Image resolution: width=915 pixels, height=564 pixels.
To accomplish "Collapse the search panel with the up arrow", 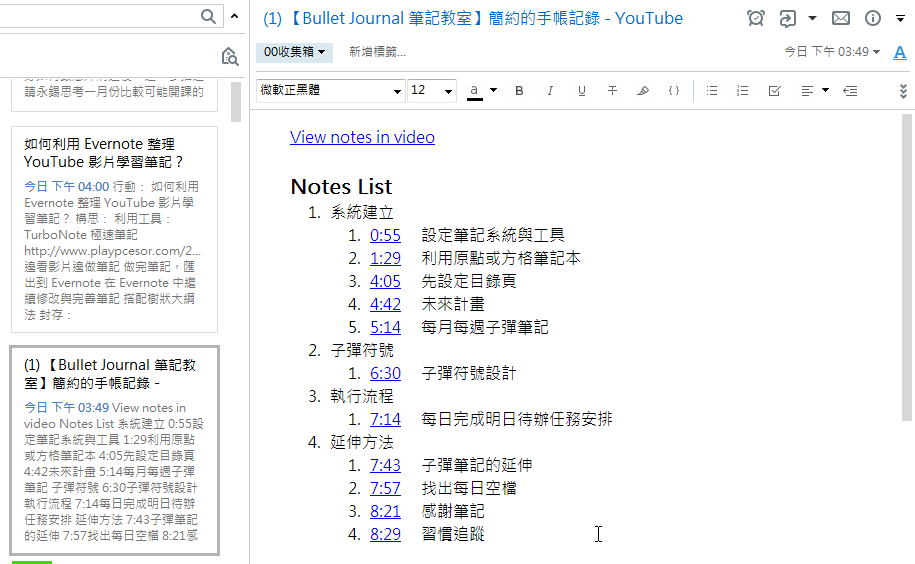I will tap(235, 16).
